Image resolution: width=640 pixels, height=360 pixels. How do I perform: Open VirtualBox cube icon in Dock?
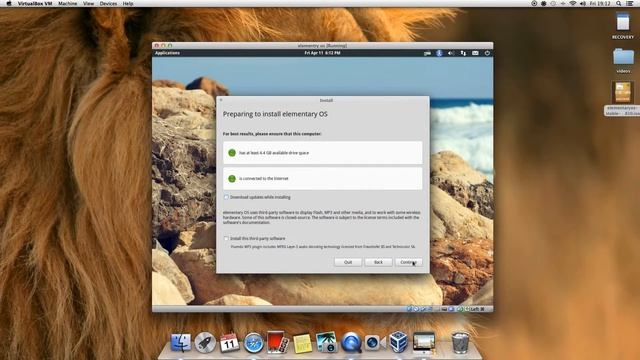coord(398,342)
